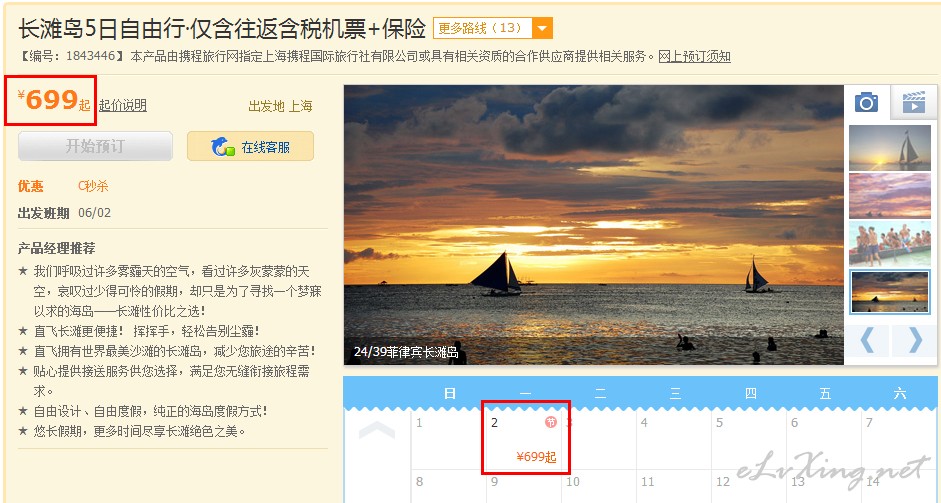This screenshot has width=941, height=503.
Task: Select the crowded boat people thumbnail
Action: tap(890, 244)
